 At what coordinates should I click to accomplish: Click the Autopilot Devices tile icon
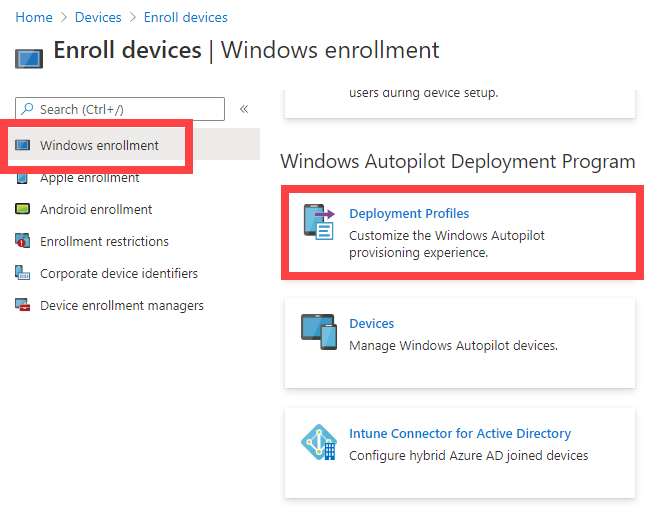tap(320, 331)
